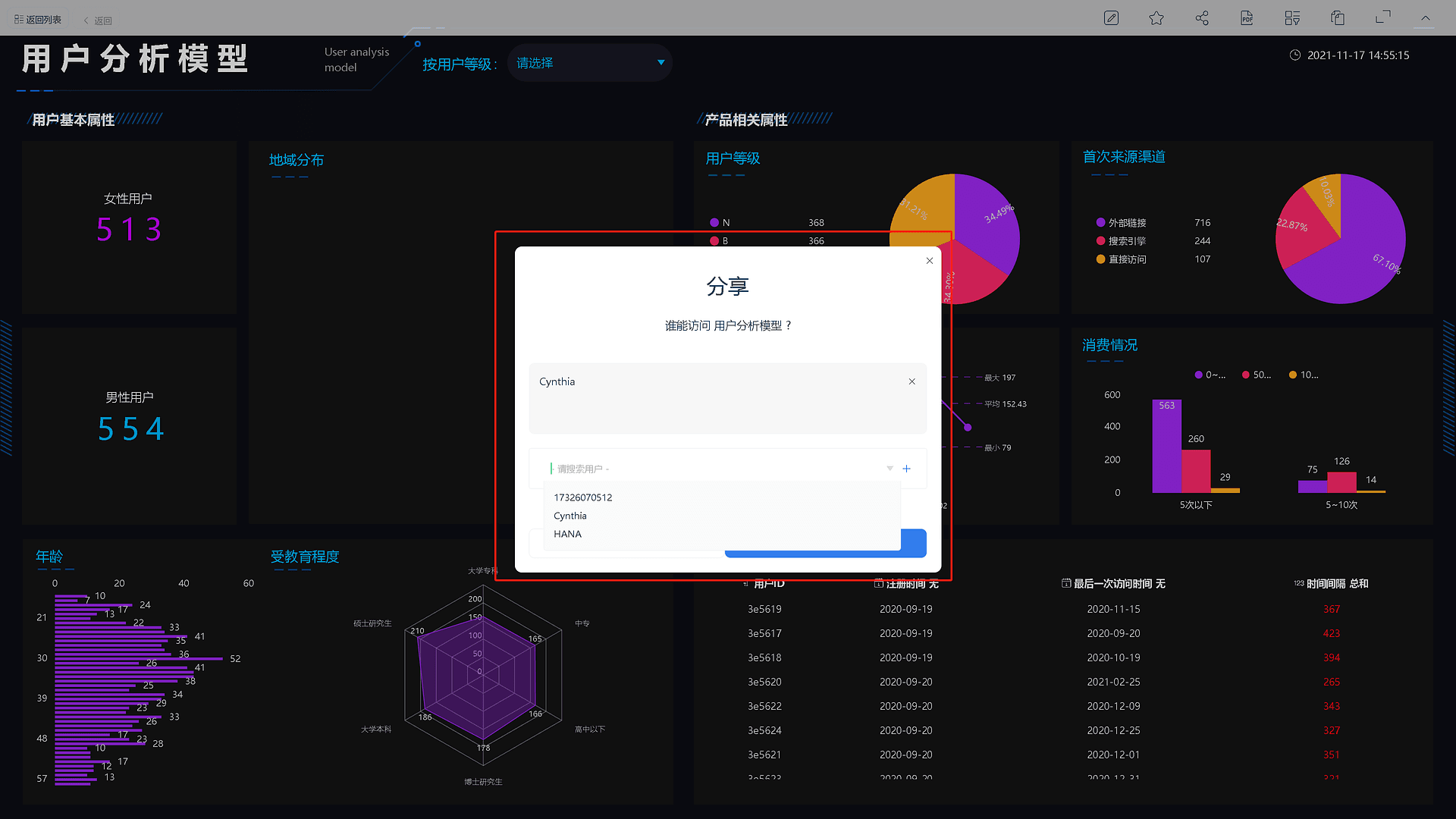Screen dimensions: 1456x819
Task: Click the dashboard layout icon
Action: point(1294,17)
